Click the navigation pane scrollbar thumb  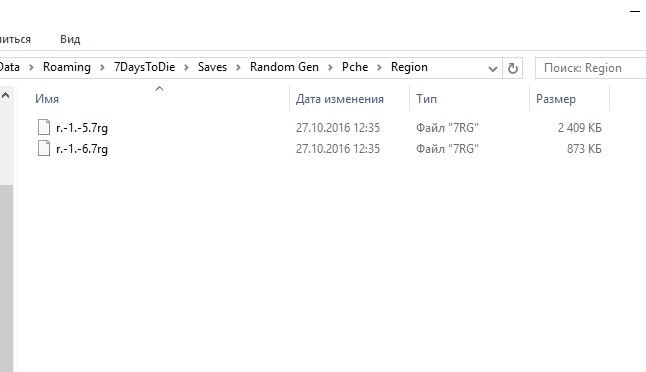coord(6,278)
